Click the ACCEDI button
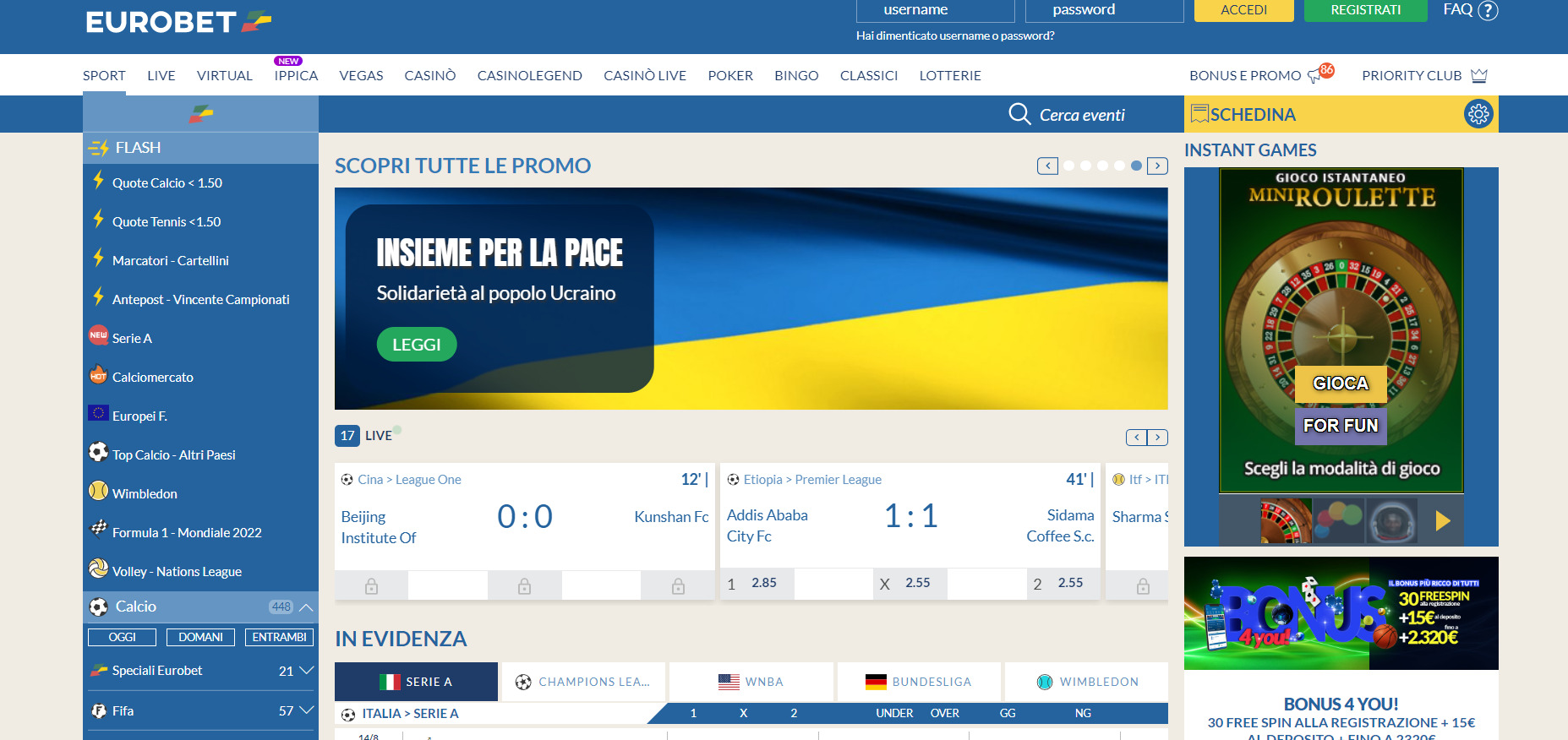The width and height of the screenshot is (1568, 740). (1243, 10)
